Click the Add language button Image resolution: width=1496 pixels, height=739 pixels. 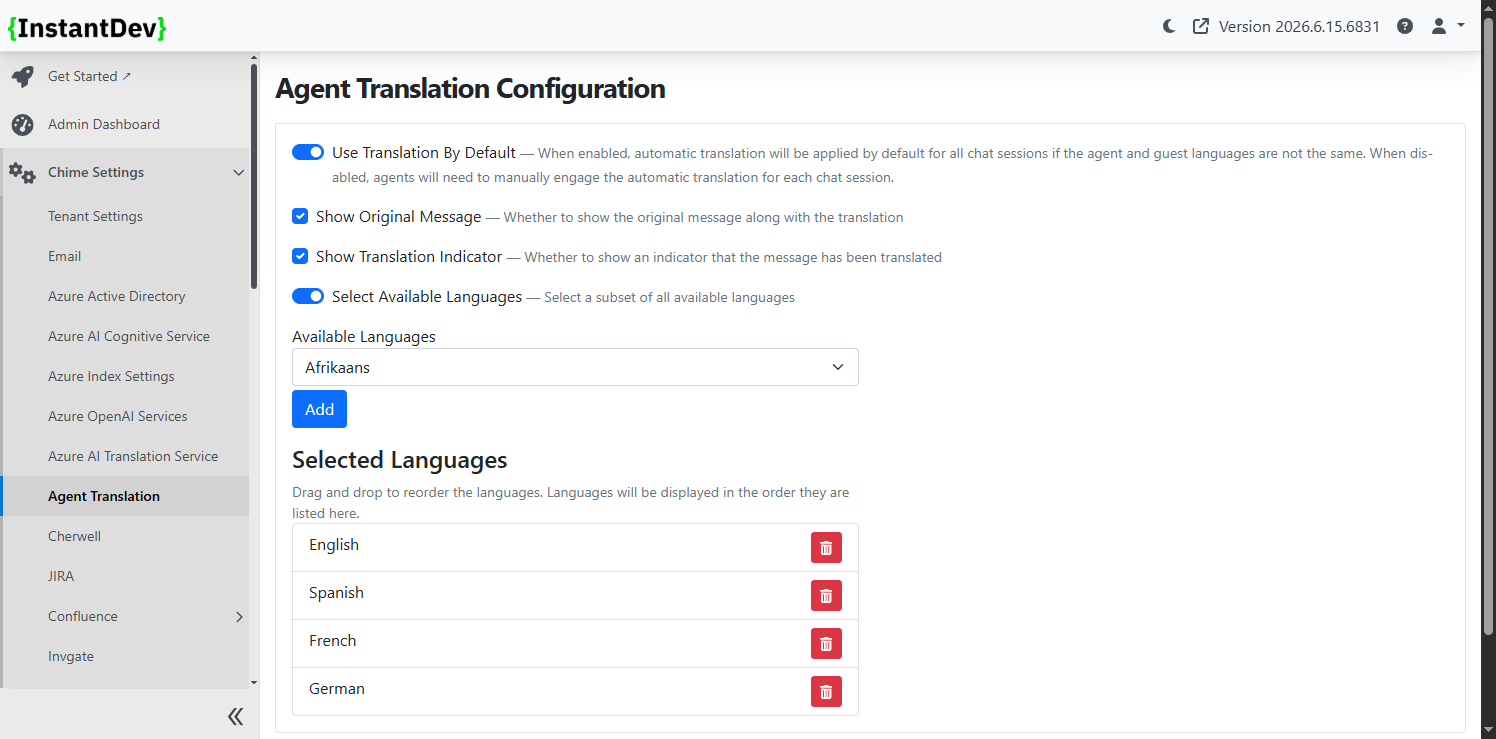point(319,409)
